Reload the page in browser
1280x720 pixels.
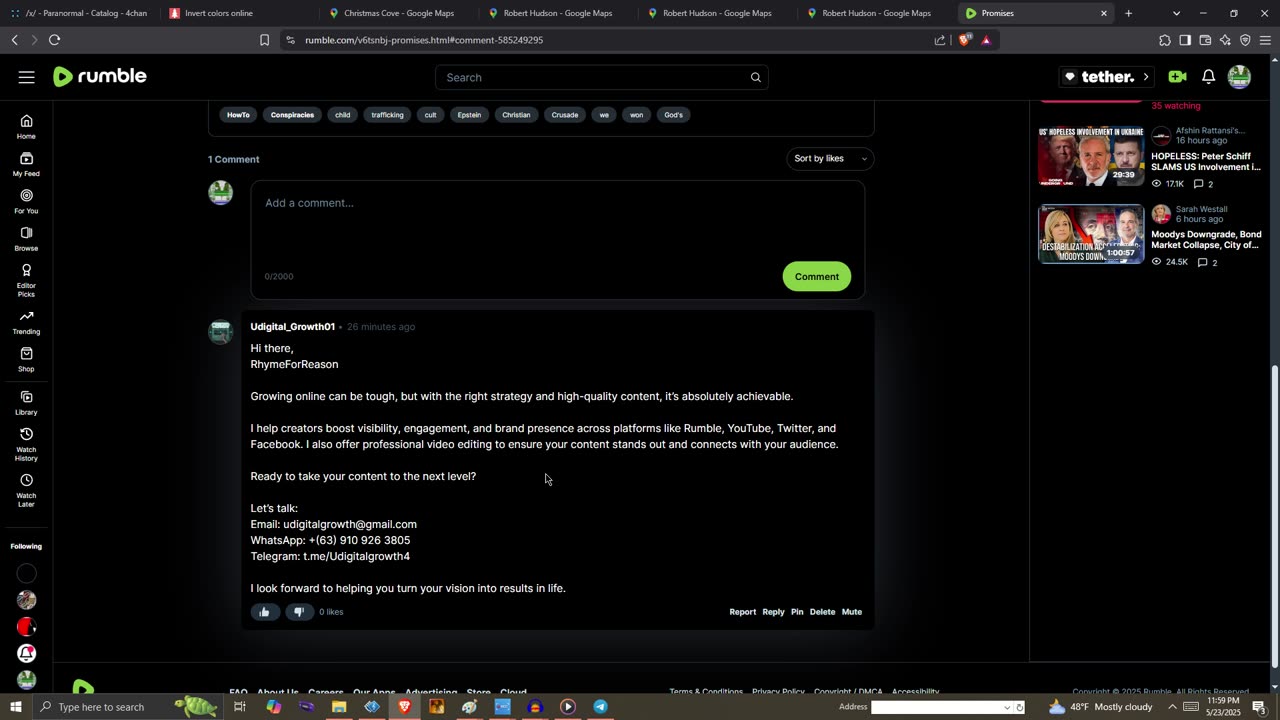pyautogui.click(x=54, y=40)
